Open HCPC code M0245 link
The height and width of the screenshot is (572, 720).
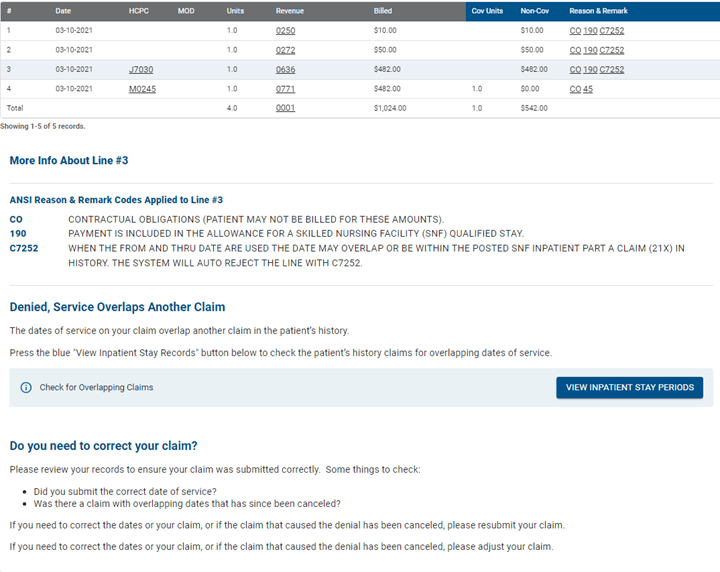pos(142,88)
